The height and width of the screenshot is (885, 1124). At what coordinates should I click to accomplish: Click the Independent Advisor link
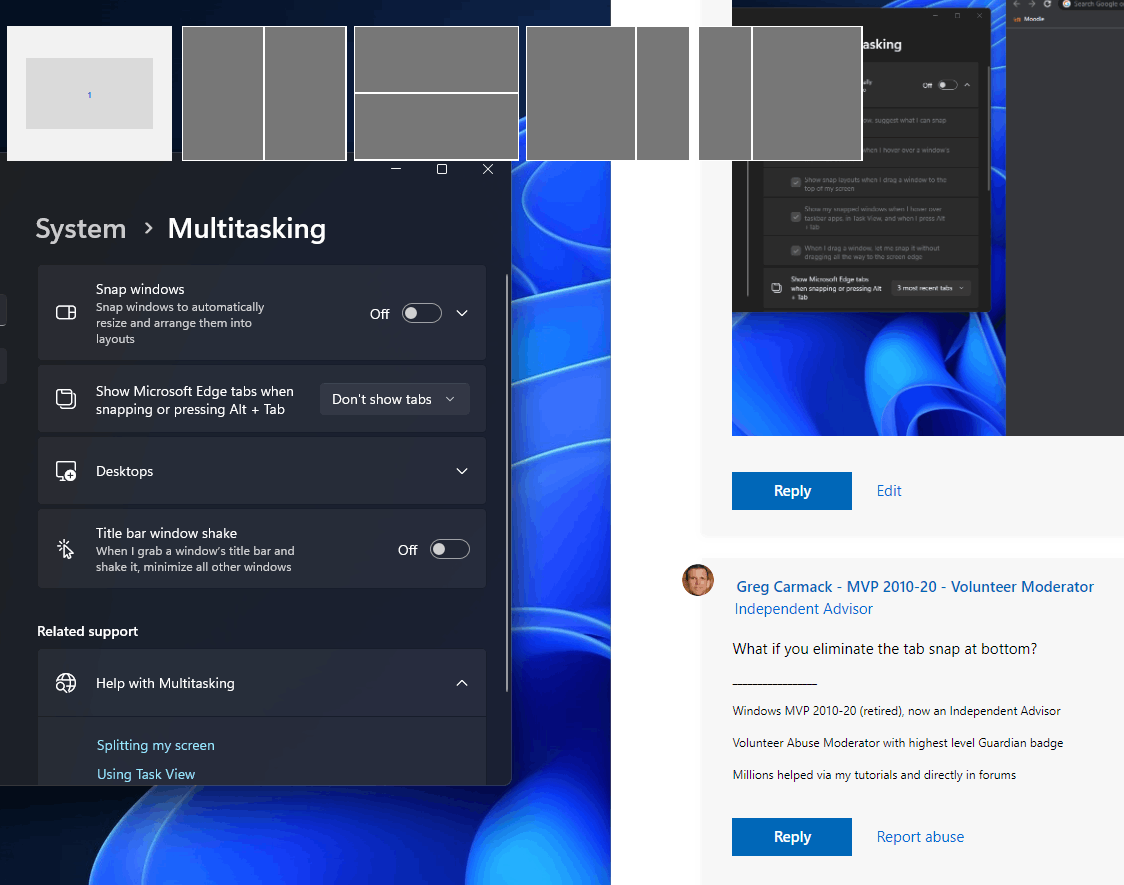[x=804, y=609]
